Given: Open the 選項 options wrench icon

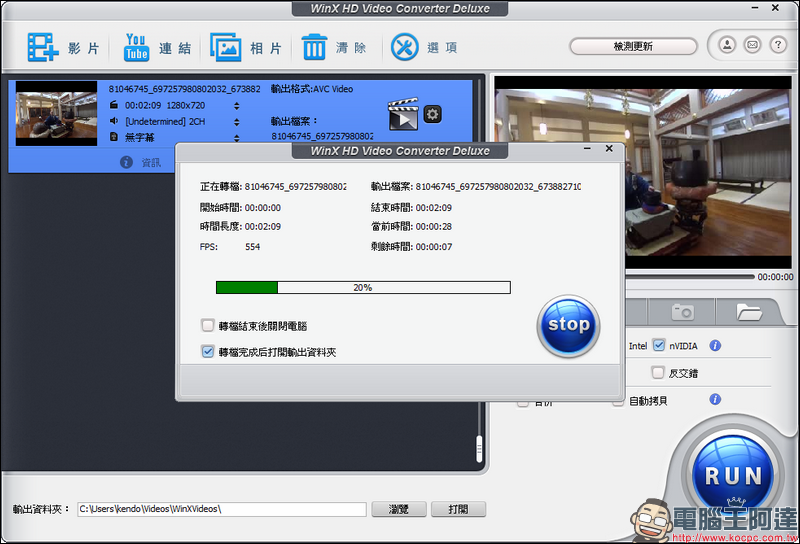Looking at the screenshot, I should pos(405,47).
